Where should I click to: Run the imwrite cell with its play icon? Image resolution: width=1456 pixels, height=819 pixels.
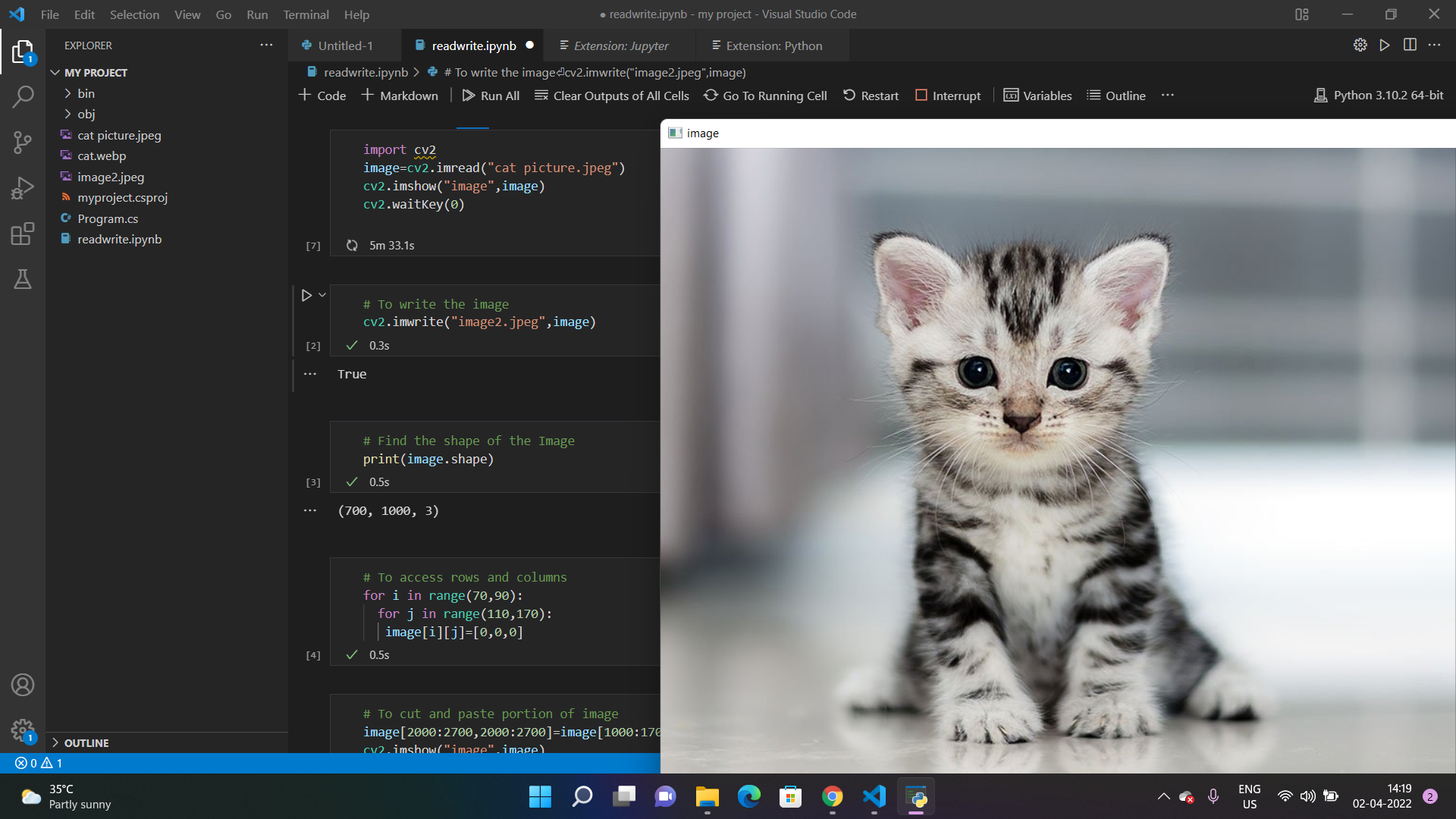coord(306,295)
